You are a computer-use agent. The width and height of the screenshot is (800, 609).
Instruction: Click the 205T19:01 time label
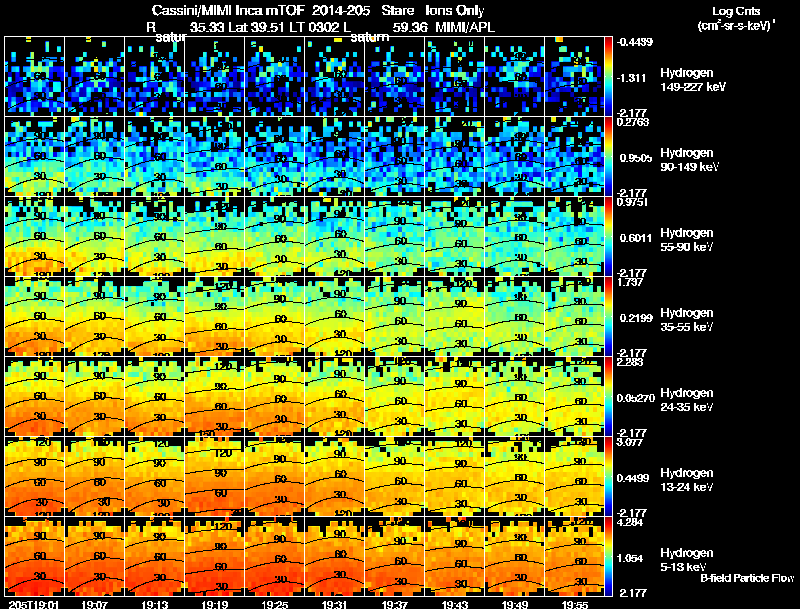point(33,604)
